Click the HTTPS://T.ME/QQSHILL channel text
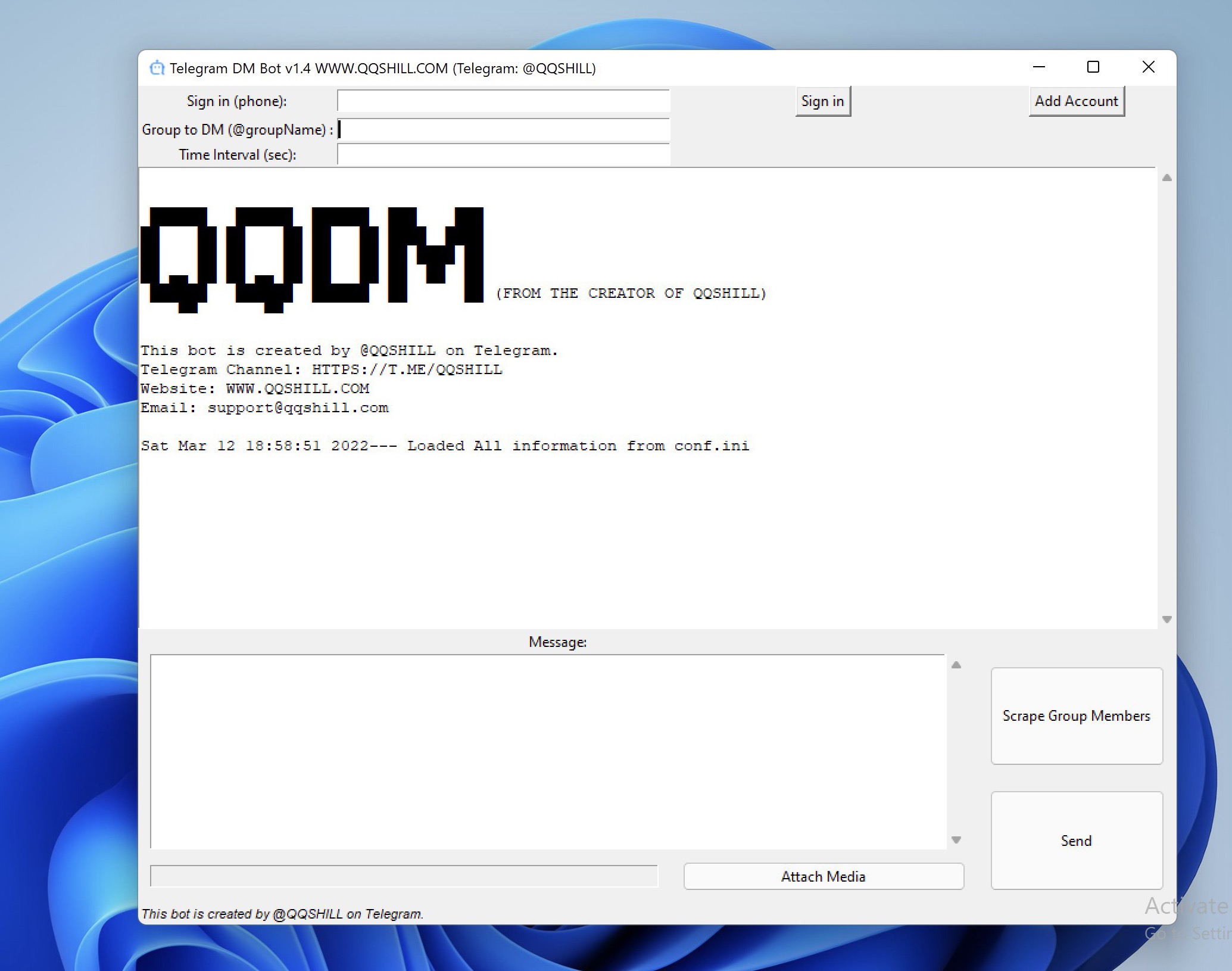 tap(407, 369)
